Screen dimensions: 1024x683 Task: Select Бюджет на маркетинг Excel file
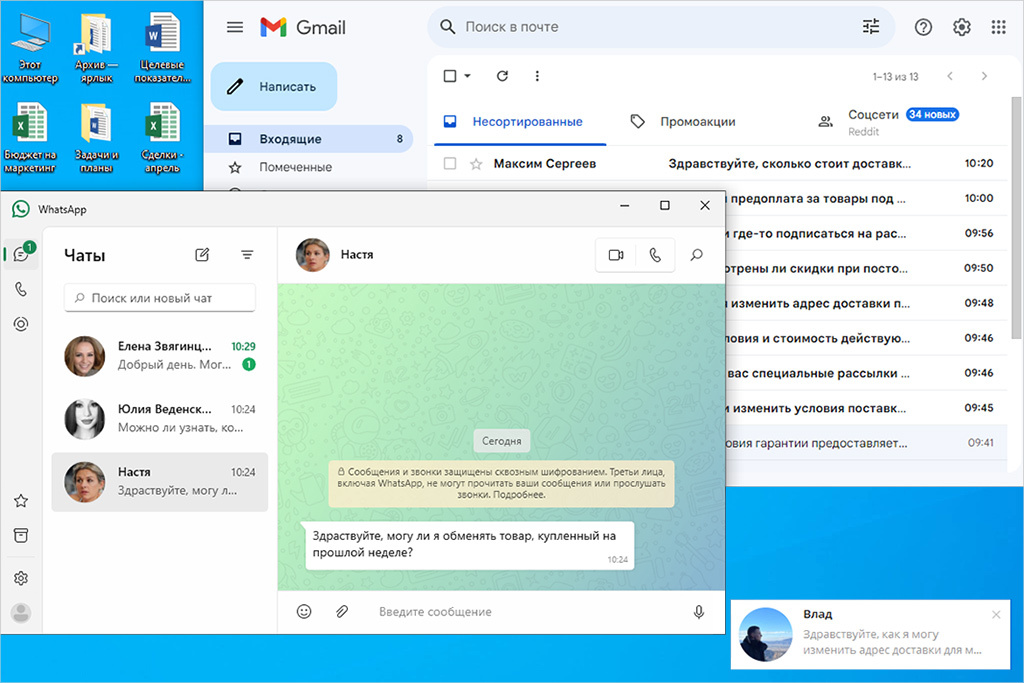tap(29, 138)
